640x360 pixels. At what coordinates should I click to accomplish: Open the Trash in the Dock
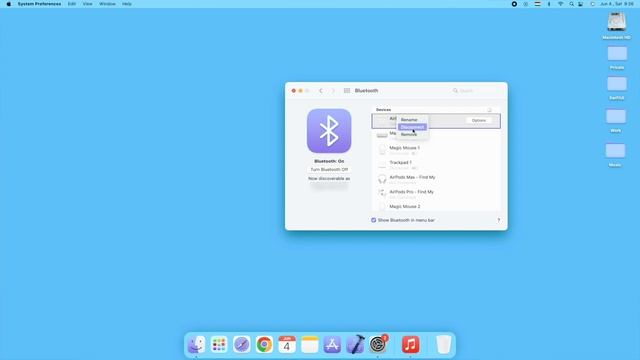pos(443,344)
